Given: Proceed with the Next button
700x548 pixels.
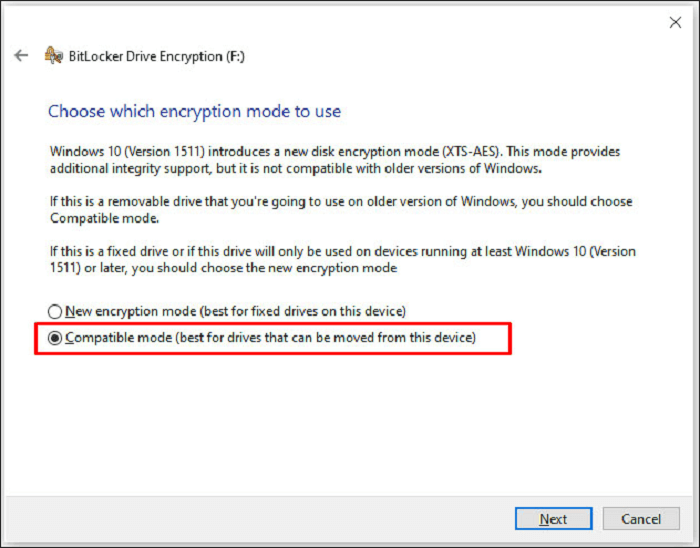Looking at the screenshot, I should point(554,519).
